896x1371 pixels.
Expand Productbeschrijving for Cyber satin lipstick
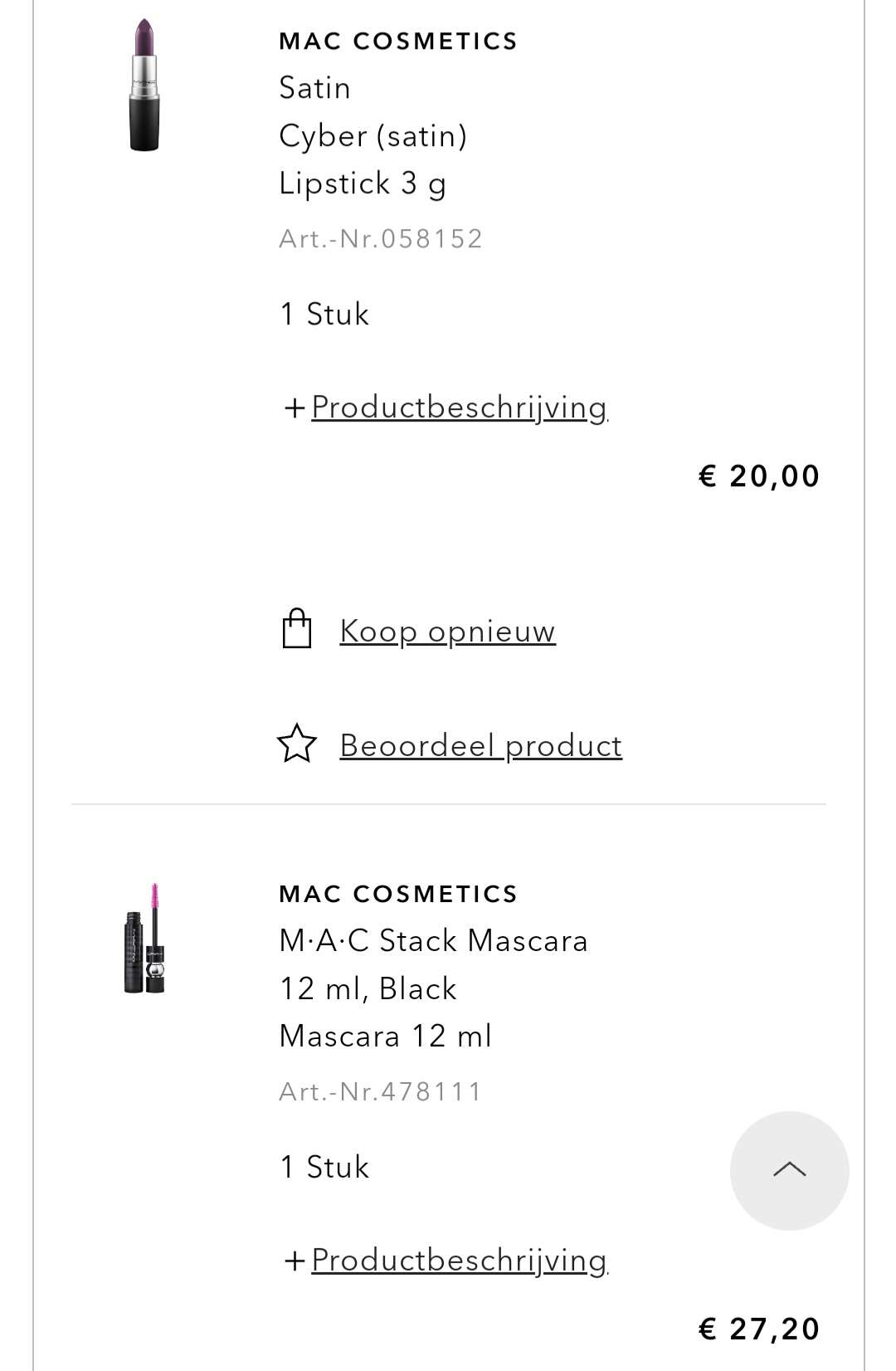[x=459, y=407]
